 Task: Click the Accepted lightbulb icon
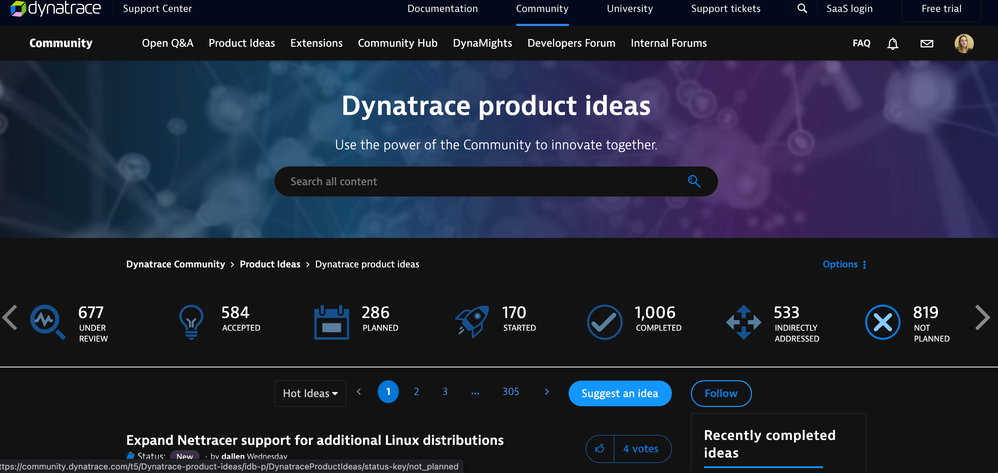tap(190, 320)
